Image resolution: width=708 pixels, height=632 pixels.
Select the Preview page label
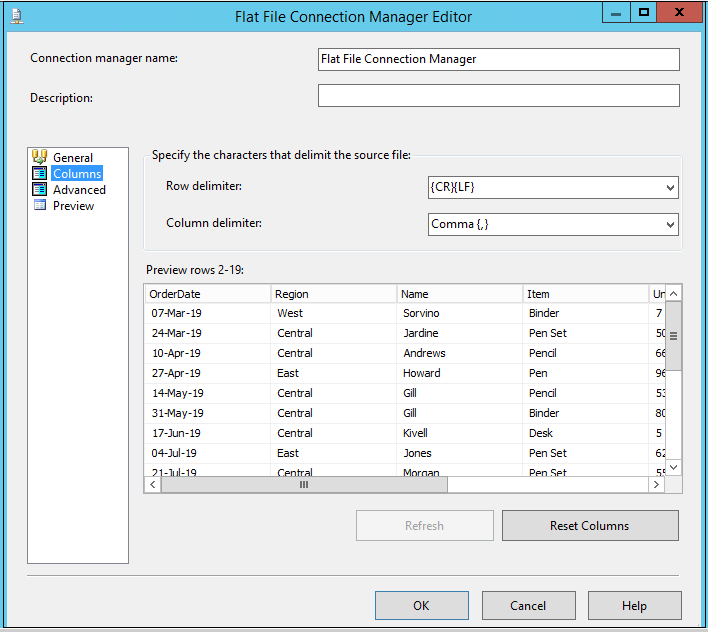[73, 206]
